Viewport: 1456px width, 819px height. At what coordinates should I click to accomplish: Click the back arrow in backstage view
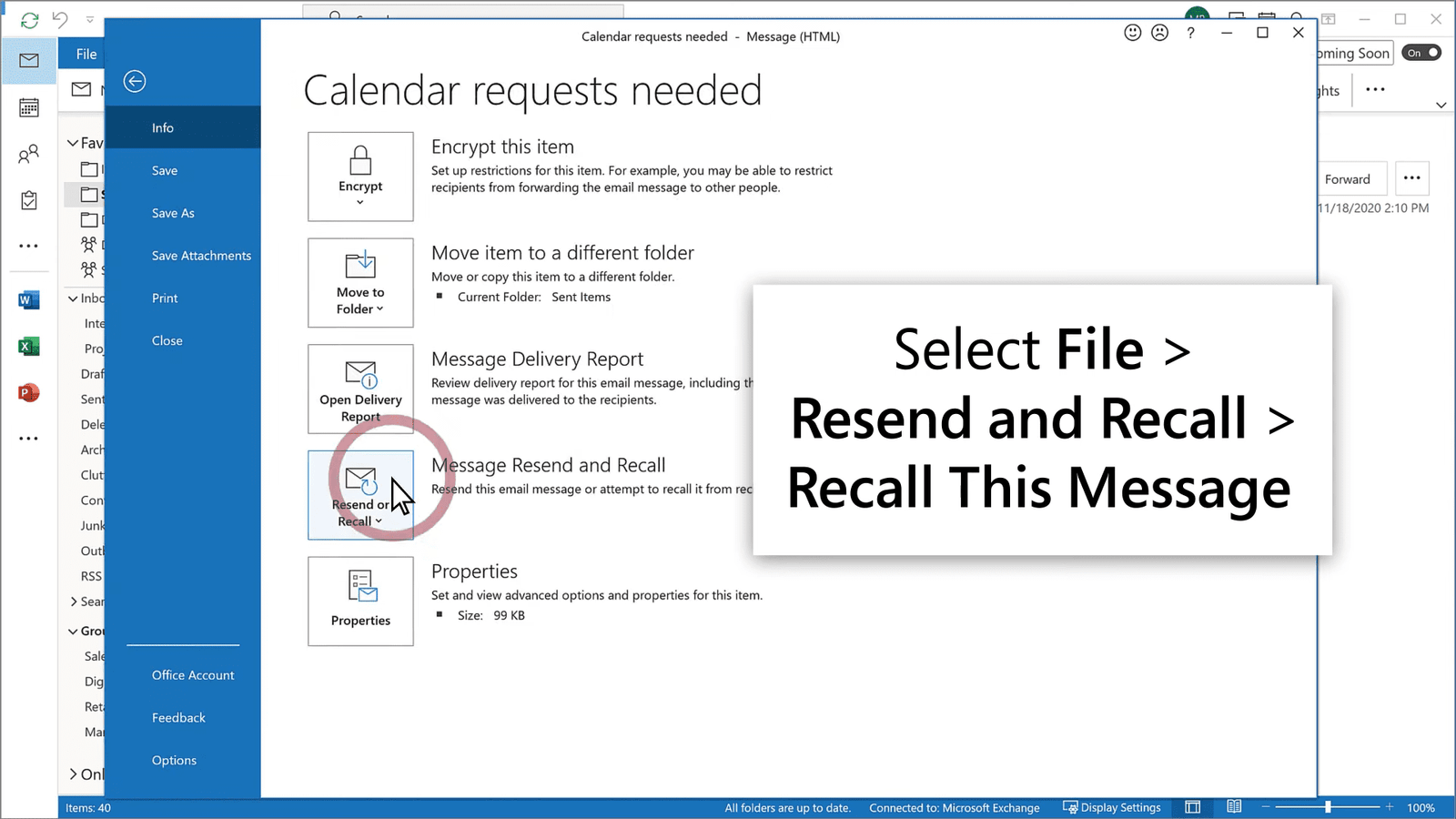[135, 81]
